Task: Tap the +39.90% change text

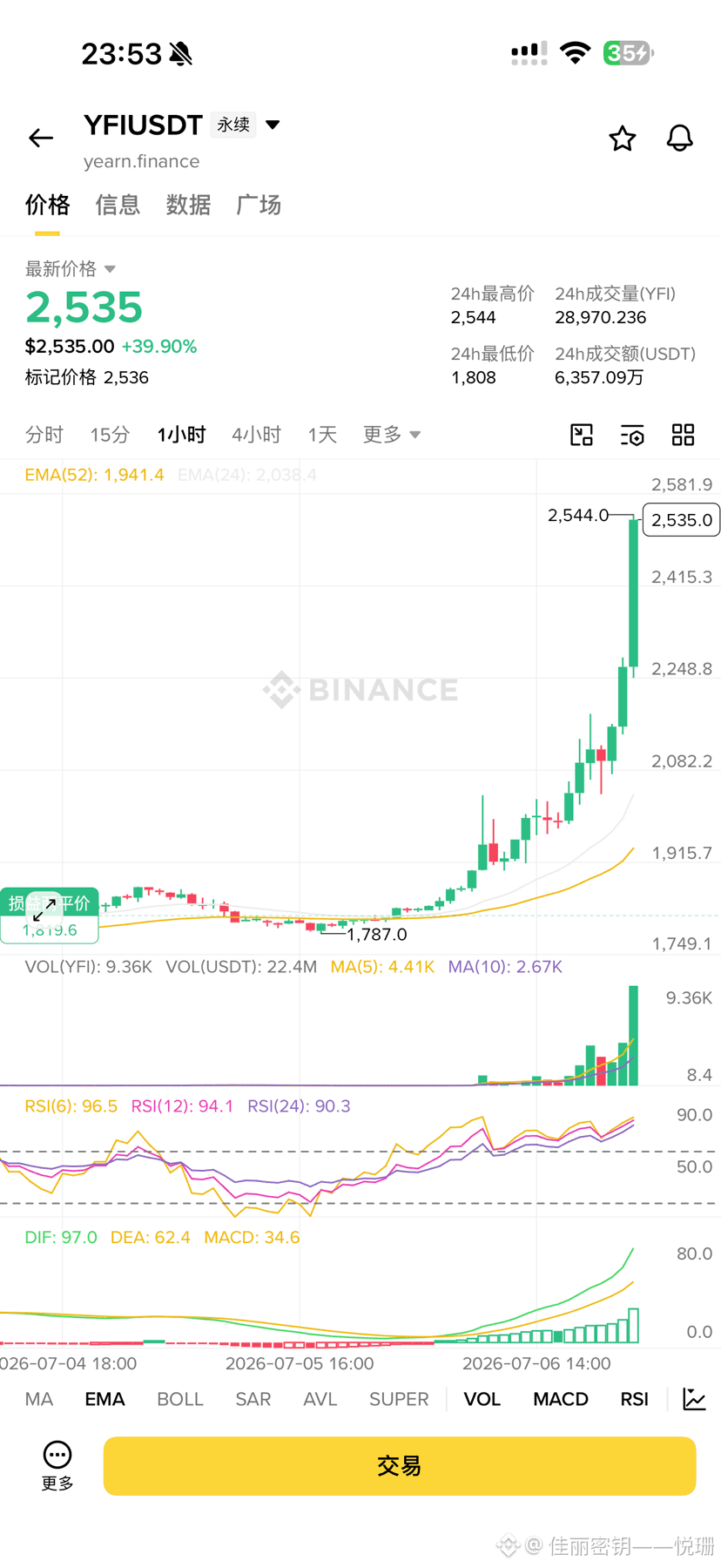Action: coord(159,346)
